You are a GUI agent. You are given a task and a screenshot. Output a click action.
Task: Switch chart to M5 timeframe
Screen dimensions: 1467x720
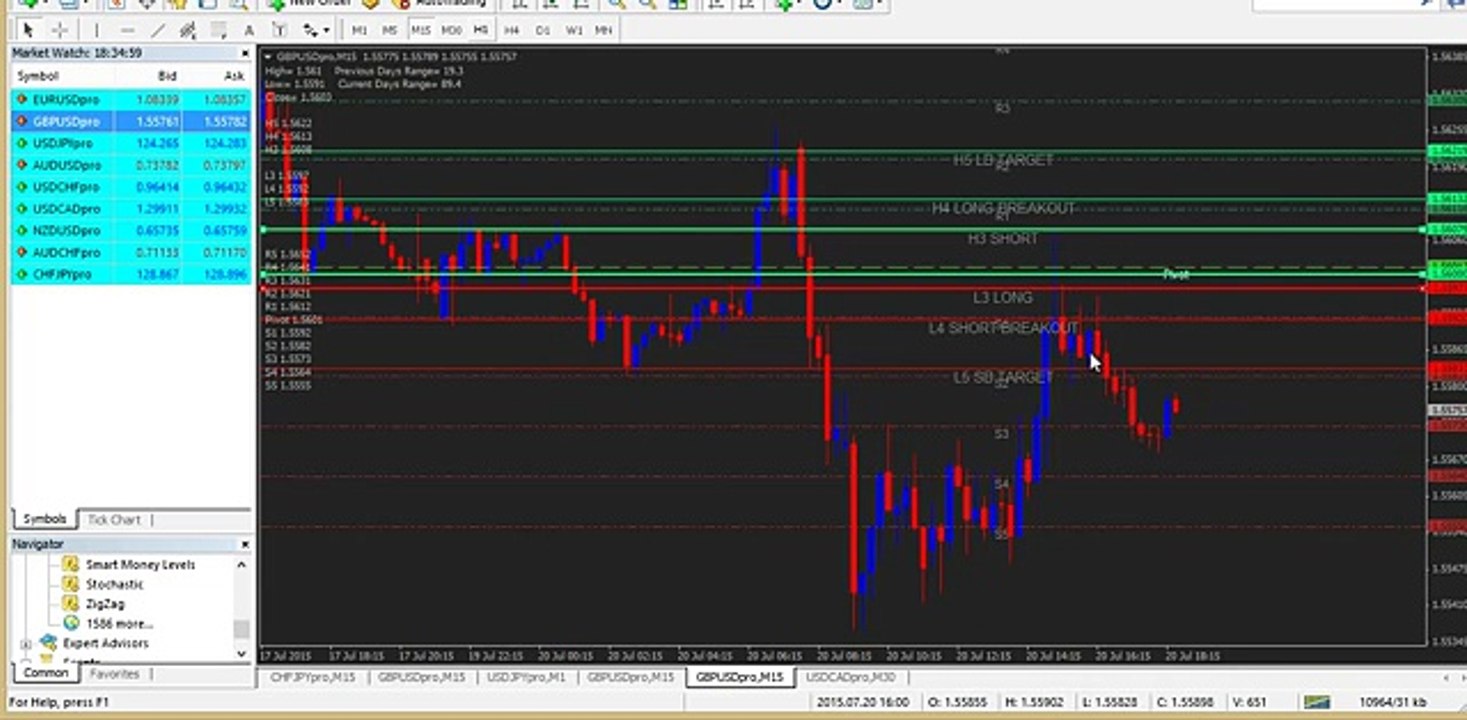click(x=390, y=30)
